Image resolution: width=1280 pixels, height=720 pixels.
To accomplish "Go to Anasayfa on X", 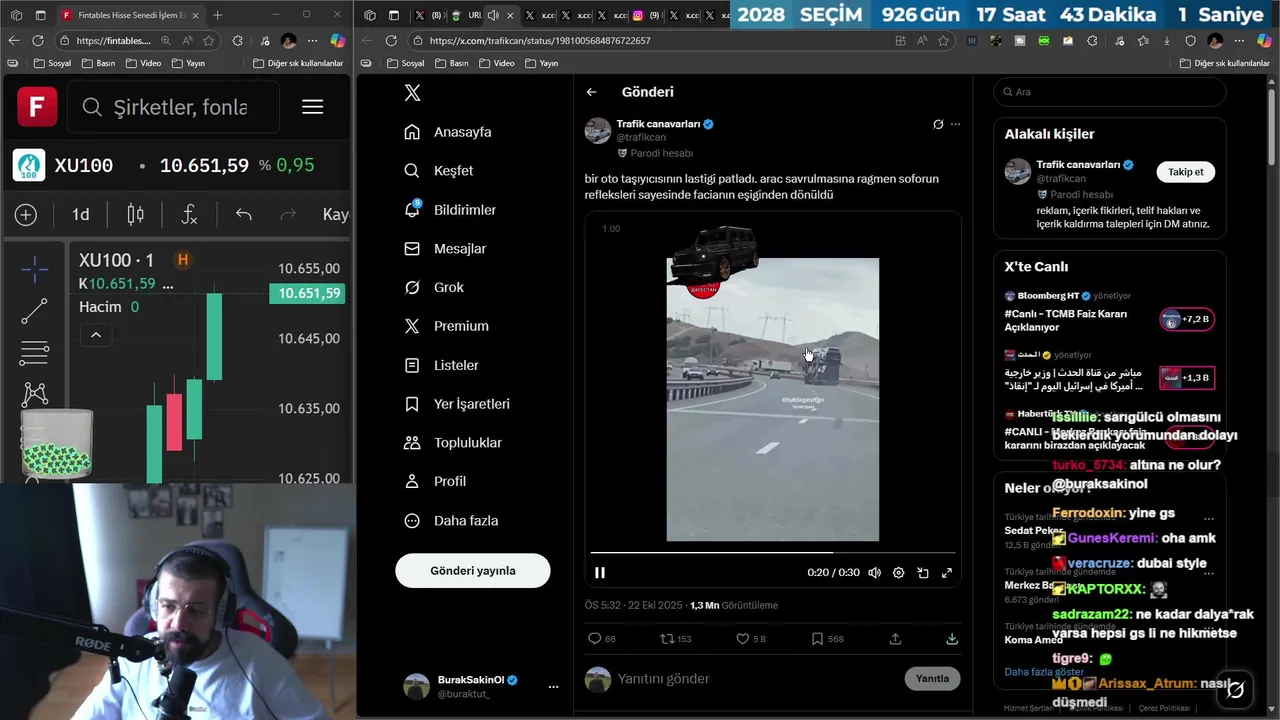I will [449, 132].
